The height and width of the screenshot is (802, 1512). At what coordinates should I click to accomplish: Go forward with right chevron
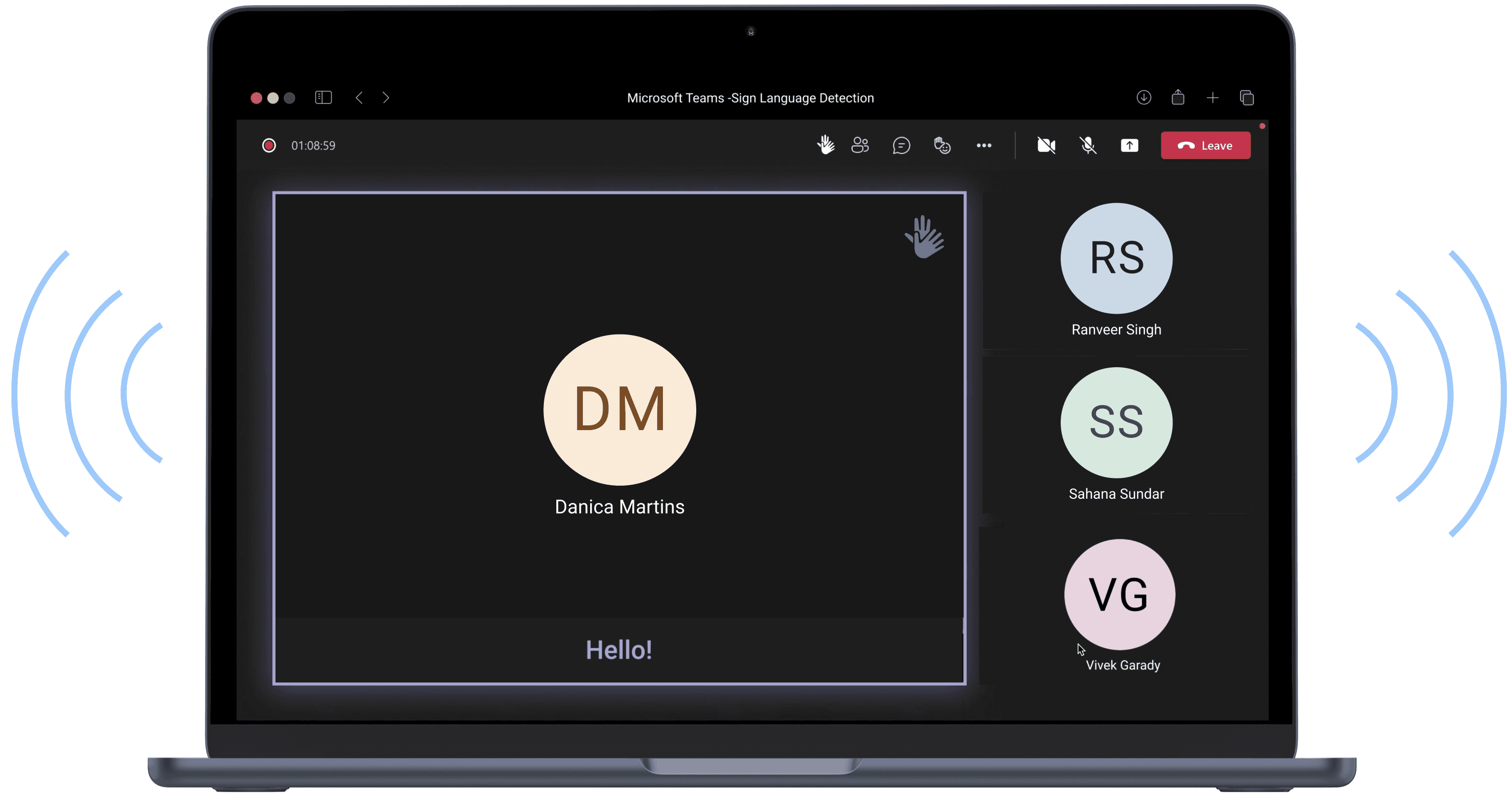[386, 97]
